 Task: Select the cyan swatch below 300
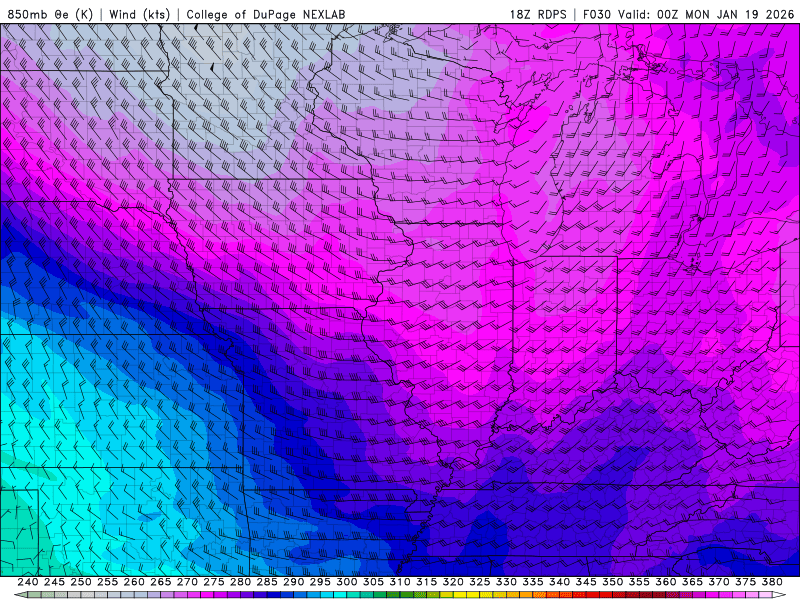(340, 595)
